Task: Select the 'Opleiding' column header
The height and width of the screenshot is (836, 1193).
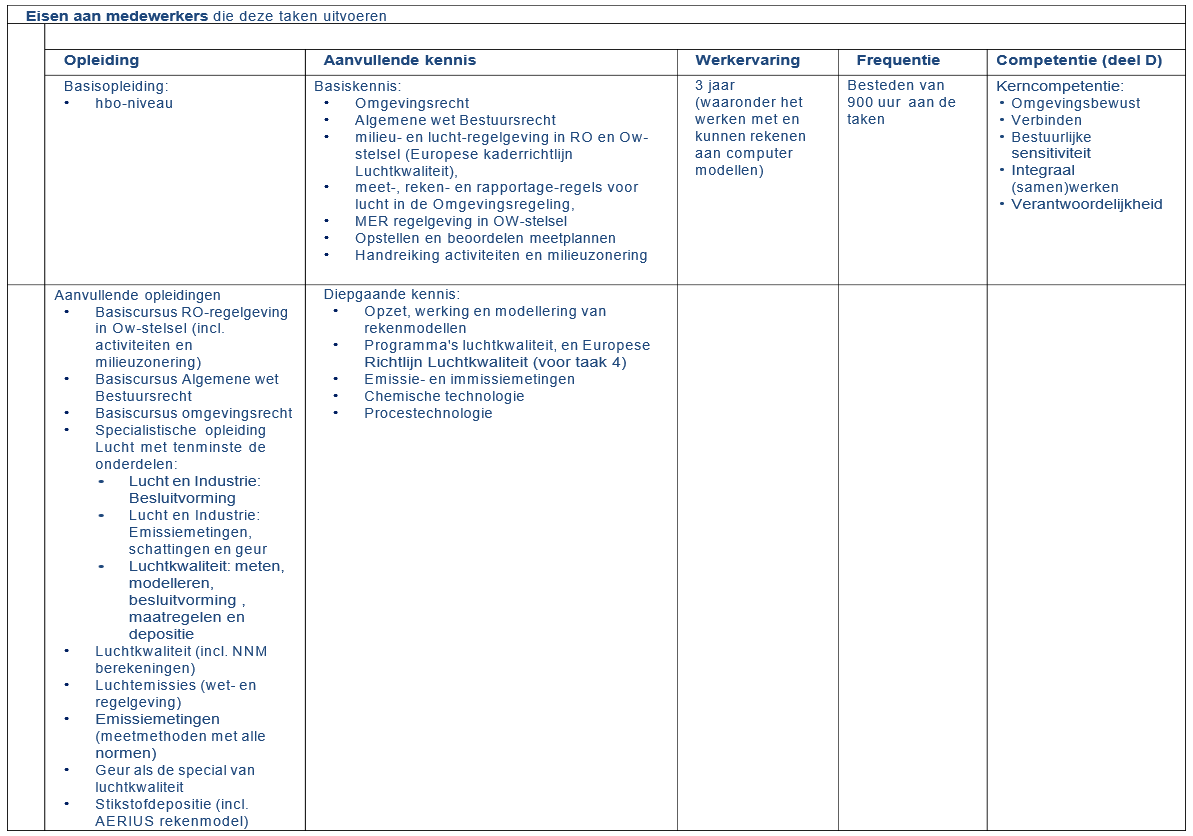Action: tap(101, 60)
